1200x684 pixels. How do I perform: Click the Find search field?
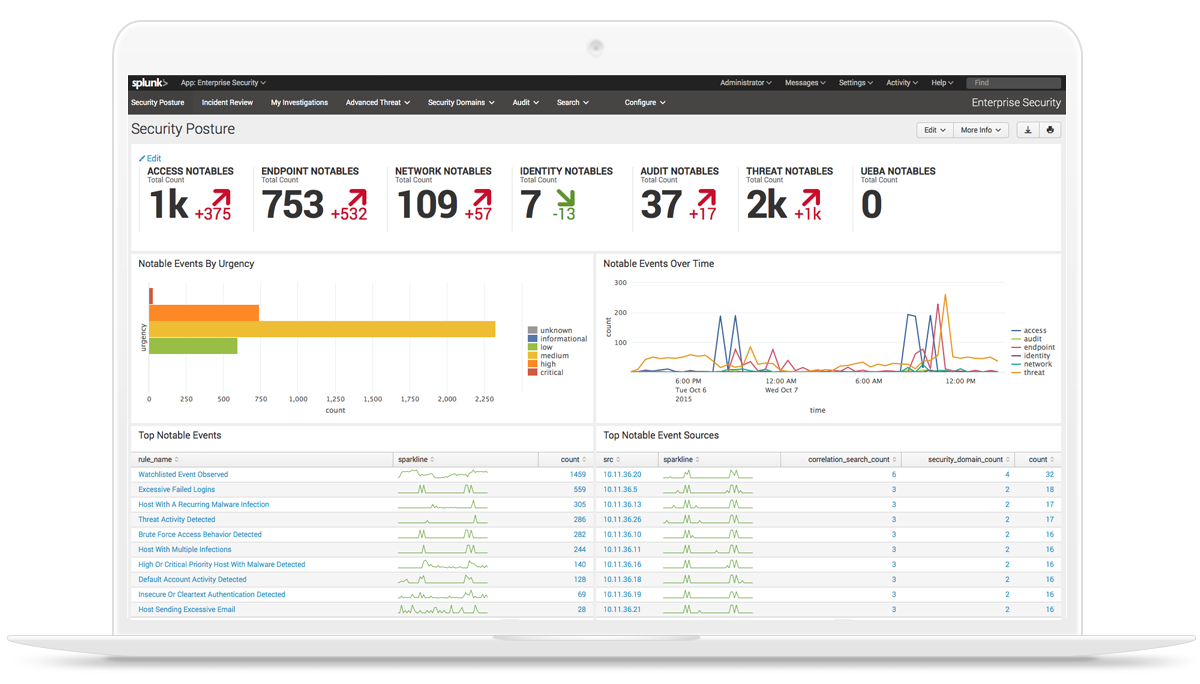[1013, 82]
